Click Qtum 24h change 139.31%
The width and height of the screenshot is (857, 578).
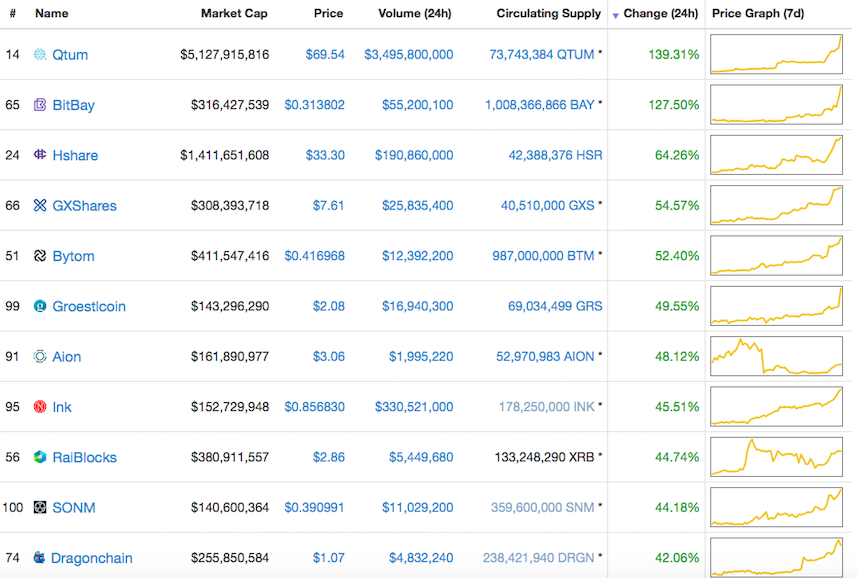(674, 55)
